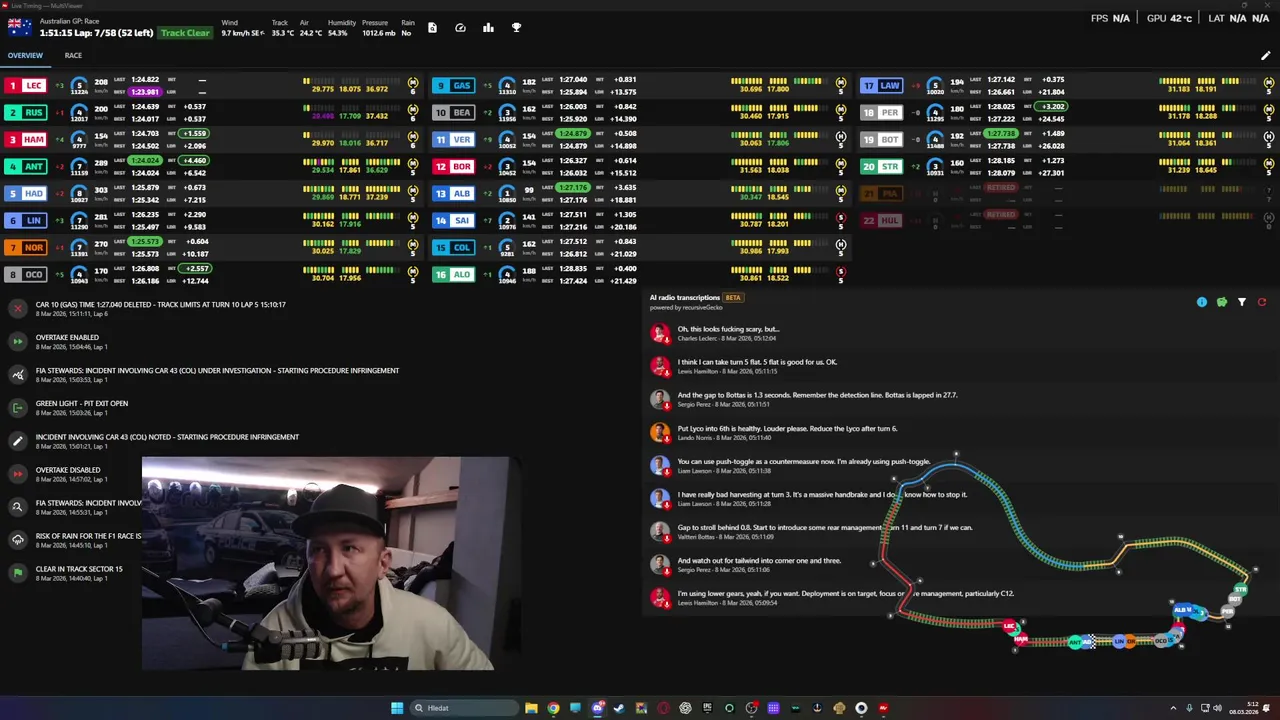Click Leclerc's speed gauge showing gear 5
Image resolution: width=1280 pixels, height=720 pixels.
pyautogui.click(x=79, y=86)
